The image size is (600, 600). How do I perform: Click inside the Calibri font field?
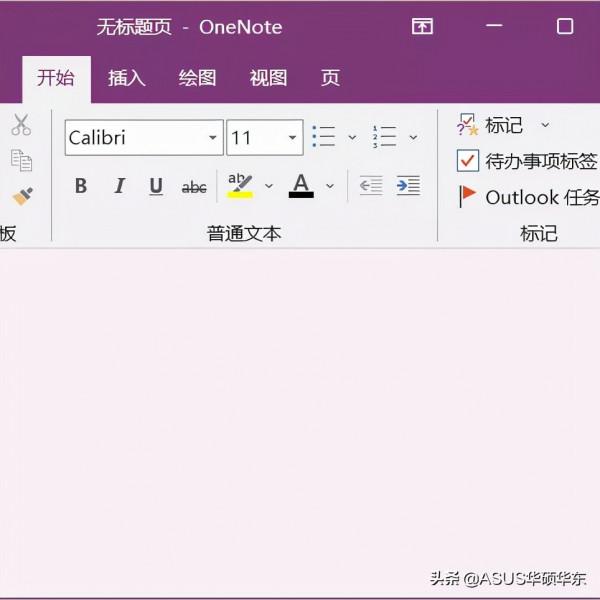click(x=144, y=137)
